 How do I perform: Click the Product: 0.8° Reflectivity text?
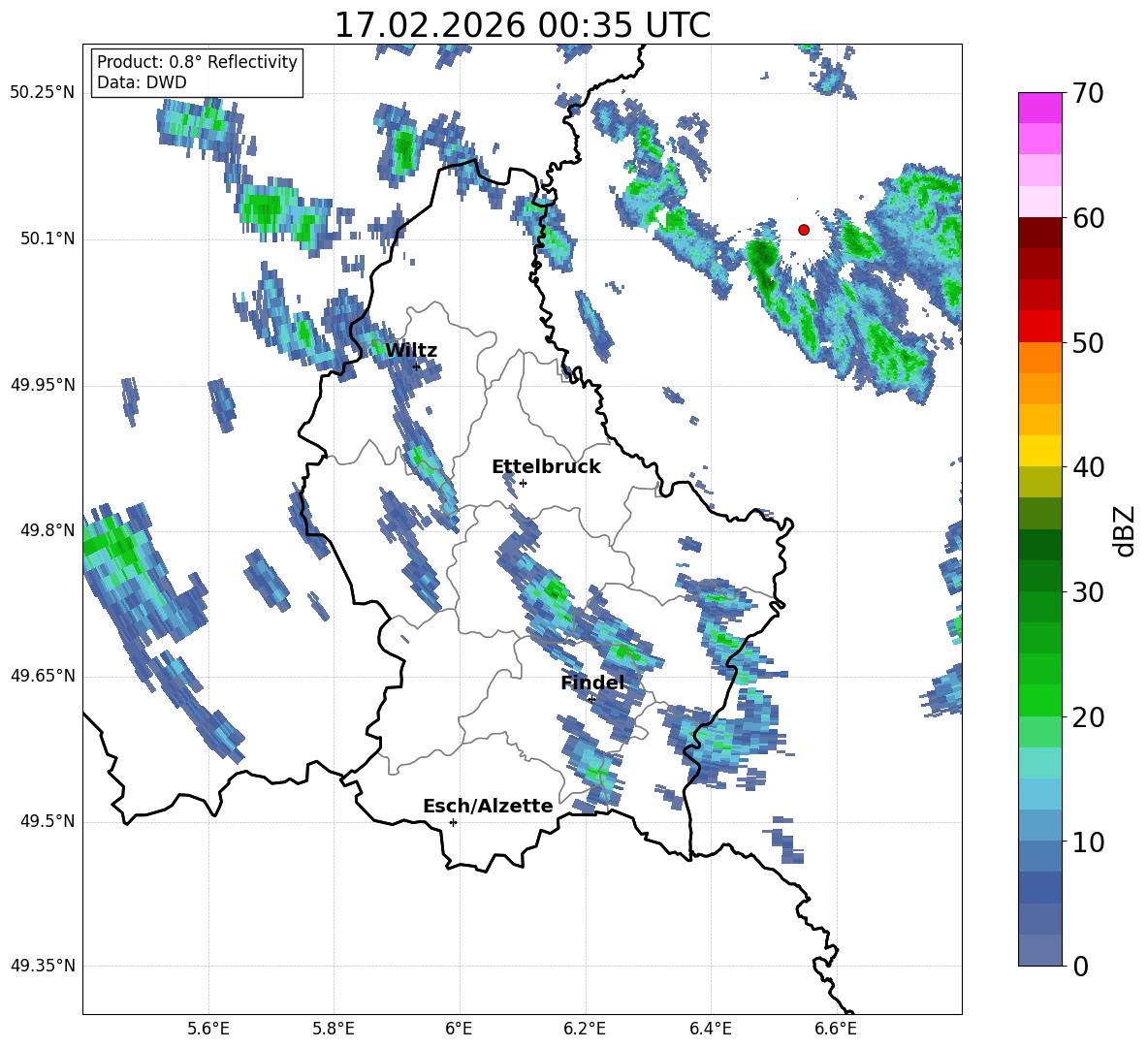point(197,62)
